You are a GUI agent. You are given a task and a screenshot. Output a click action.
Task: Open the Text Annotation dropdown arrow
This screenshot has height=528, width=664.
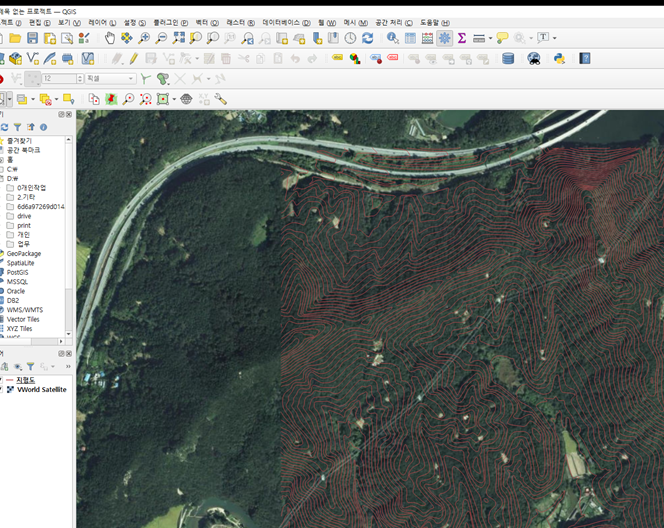[x=554, y=39]
